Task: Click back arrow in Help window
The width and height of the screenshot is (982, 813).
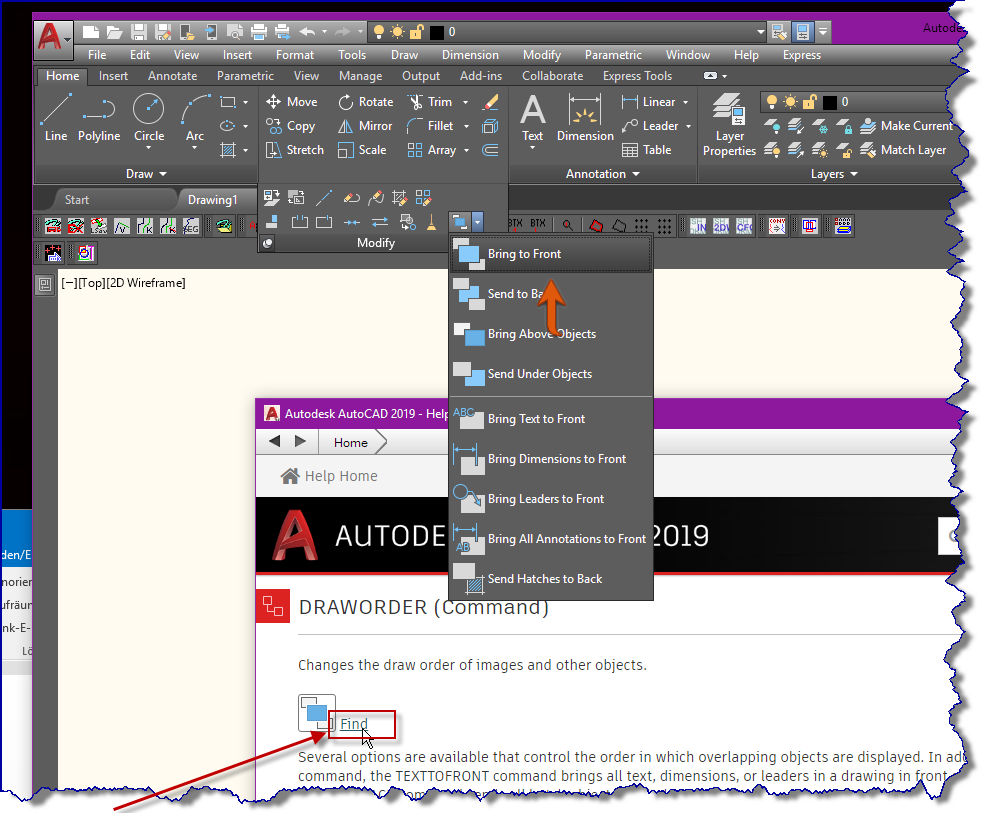Action: click(x=274, y=441)
